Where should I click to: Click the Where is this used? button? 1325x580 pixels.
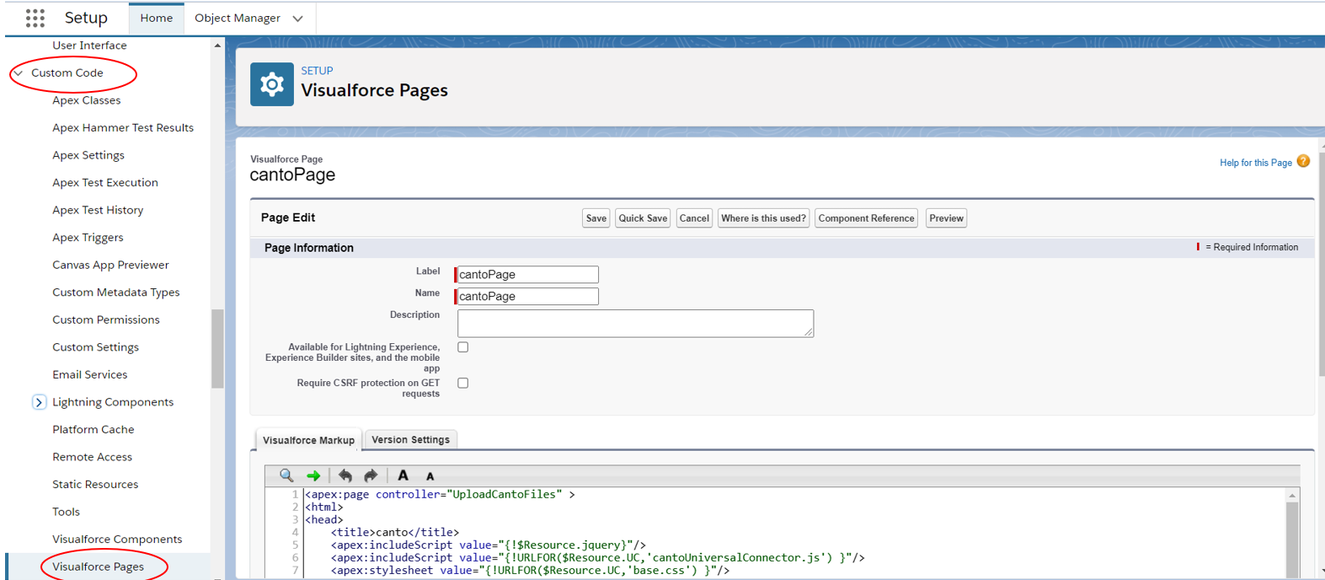(764, 218)
